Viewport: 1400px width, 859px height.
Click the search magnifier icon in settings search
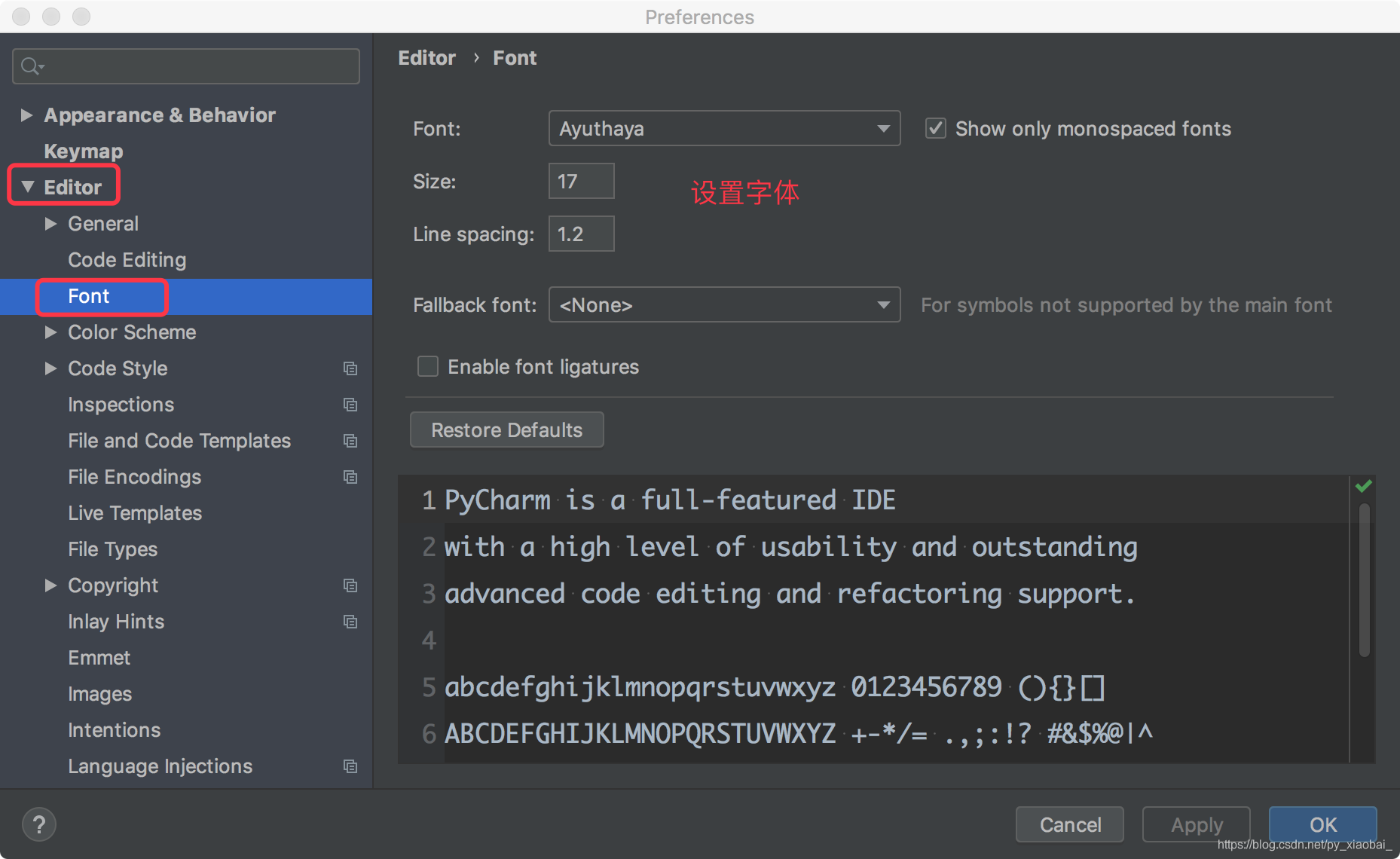32,66
